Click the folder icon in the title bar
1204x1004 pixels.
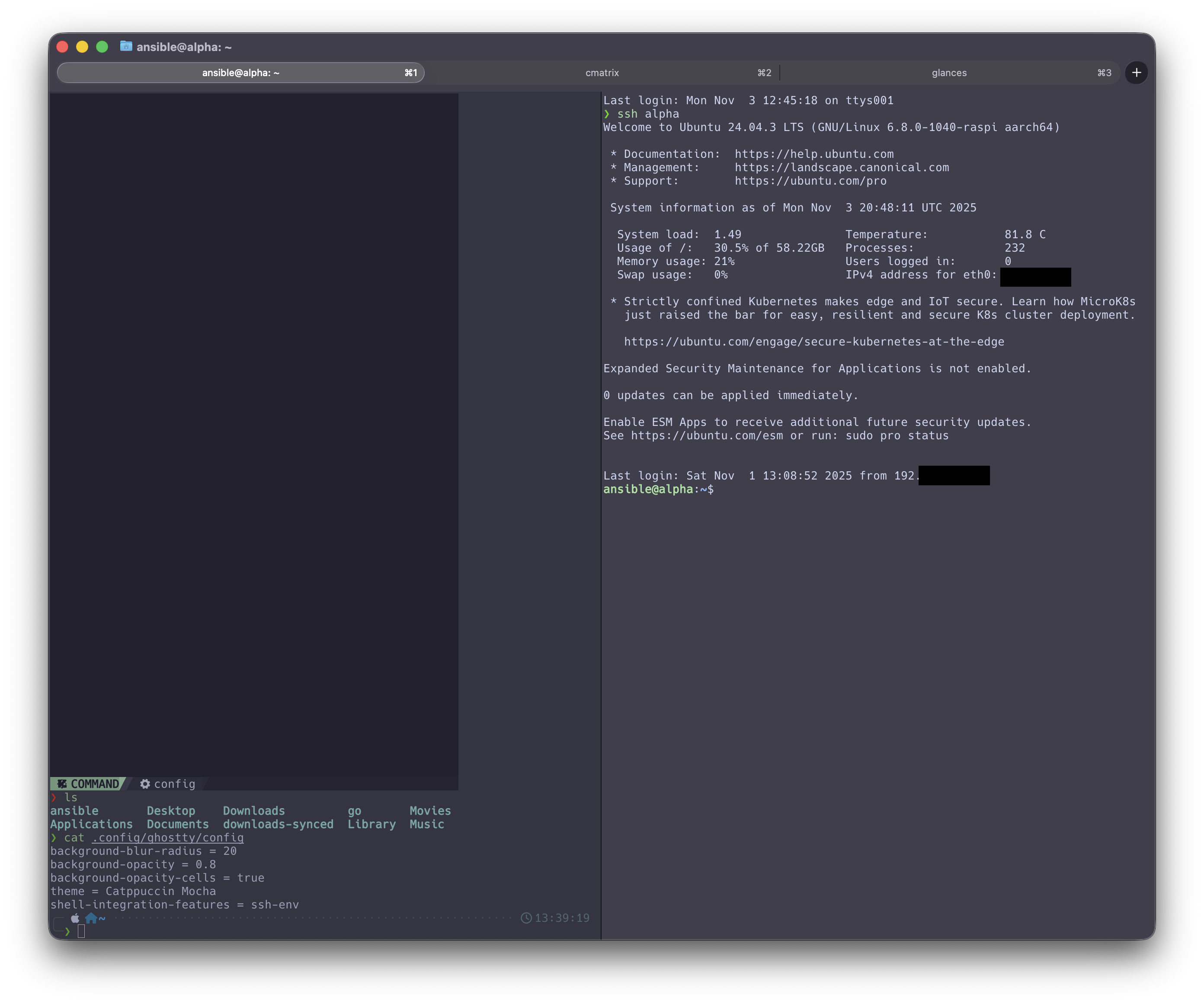[126, 46]
